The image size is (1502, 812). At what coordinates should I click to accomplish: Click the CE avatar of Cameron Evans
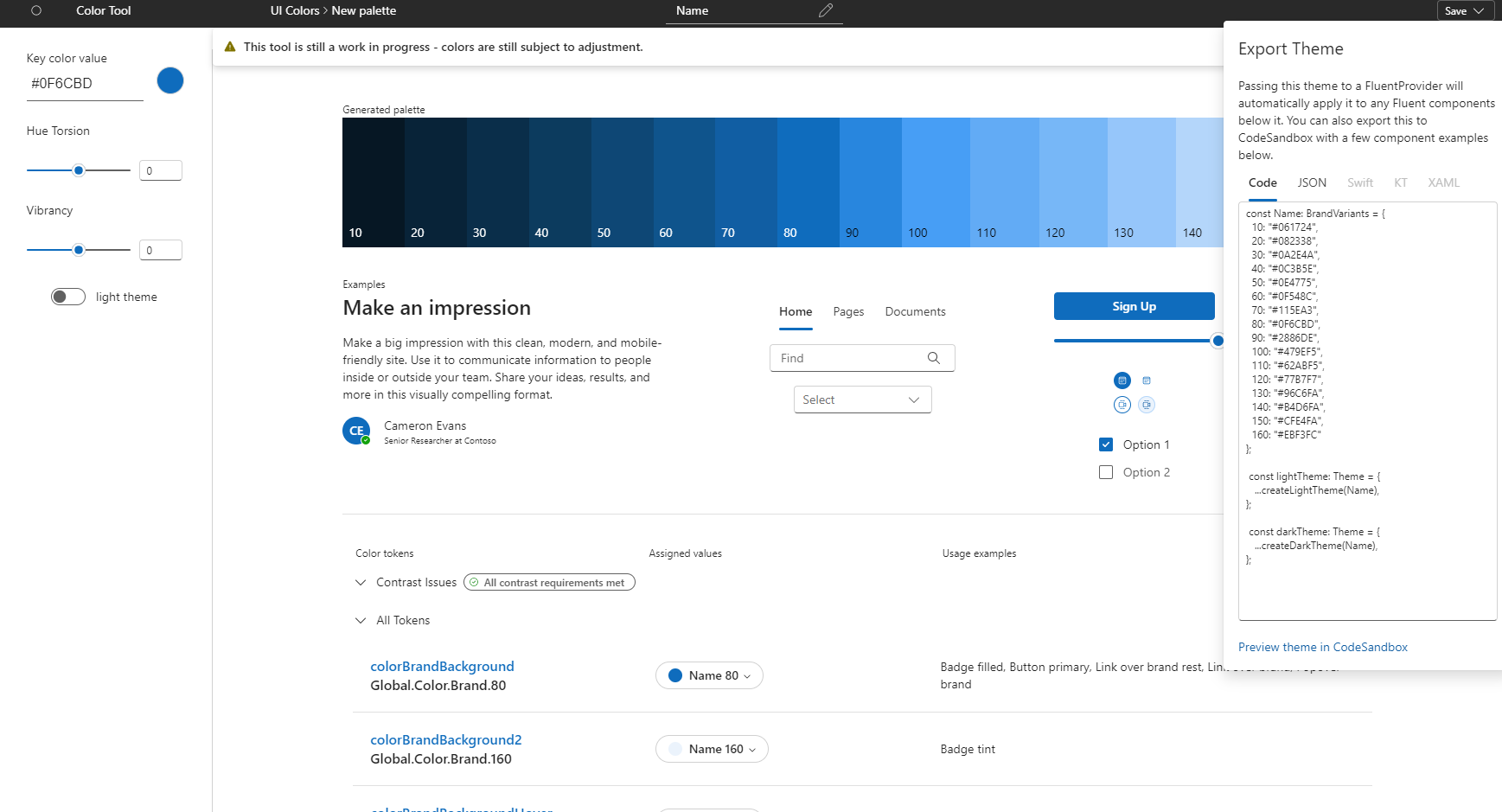[356, 431]
